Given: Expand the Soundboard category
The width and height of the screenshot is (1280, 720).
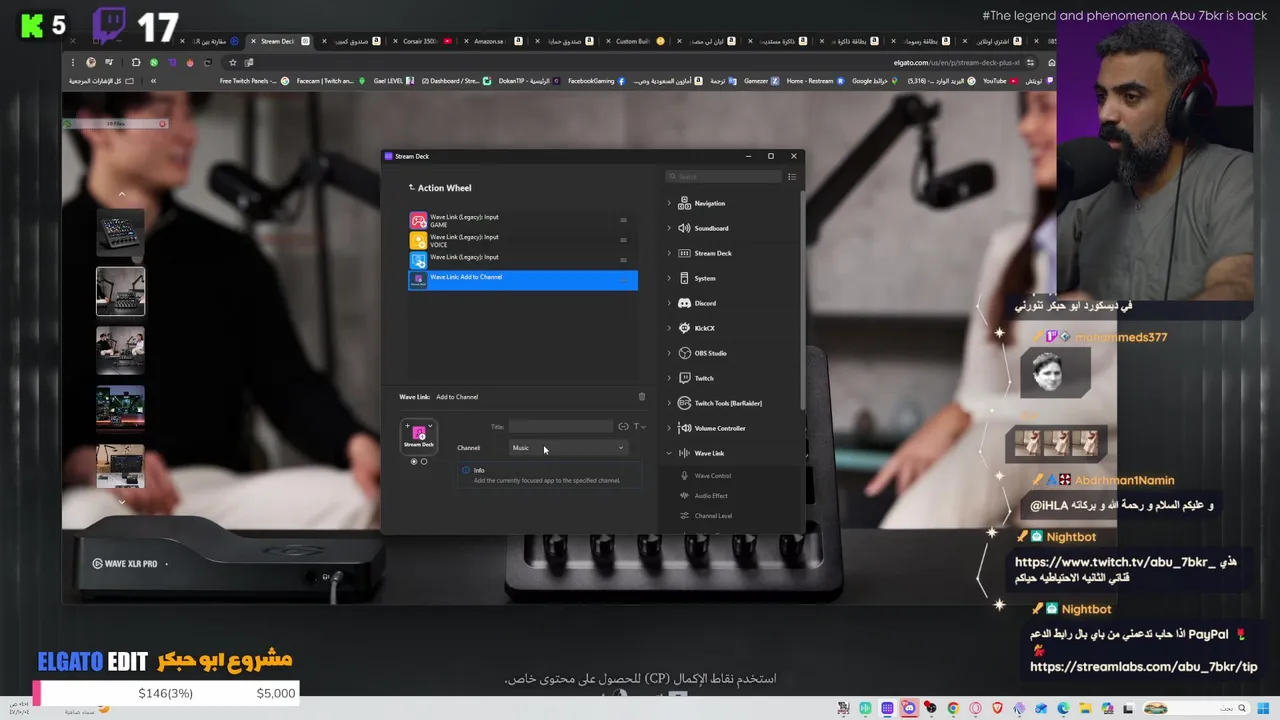Looking at the screenshot, I should coord(669,228).
